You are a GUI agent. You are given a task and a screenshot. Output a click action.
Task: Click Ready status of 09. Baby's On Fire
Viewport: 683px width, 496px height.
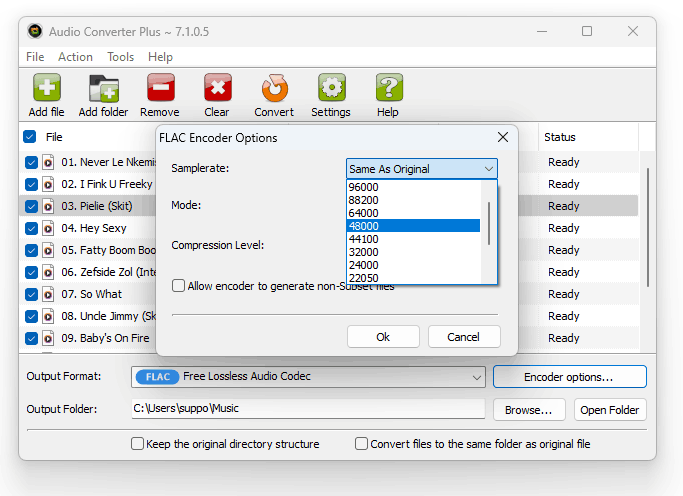coord(564,338)
